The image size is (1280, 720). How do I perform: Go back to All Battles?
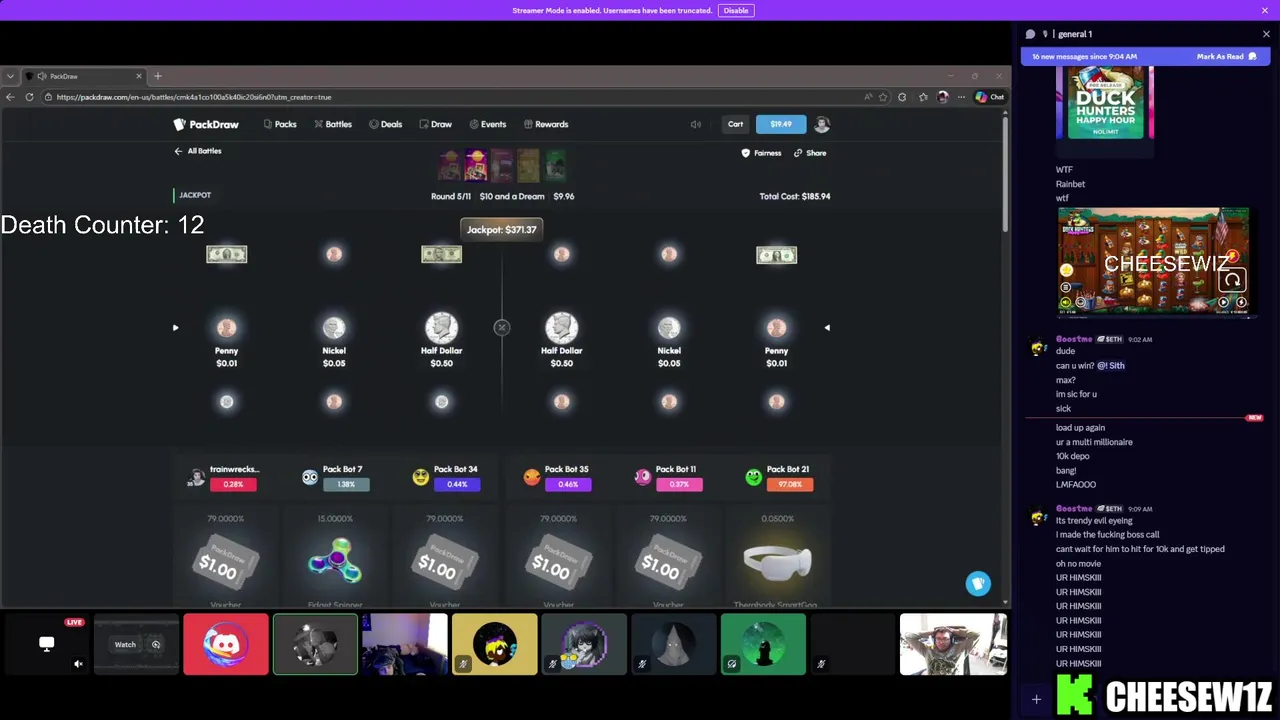point(198,151)
